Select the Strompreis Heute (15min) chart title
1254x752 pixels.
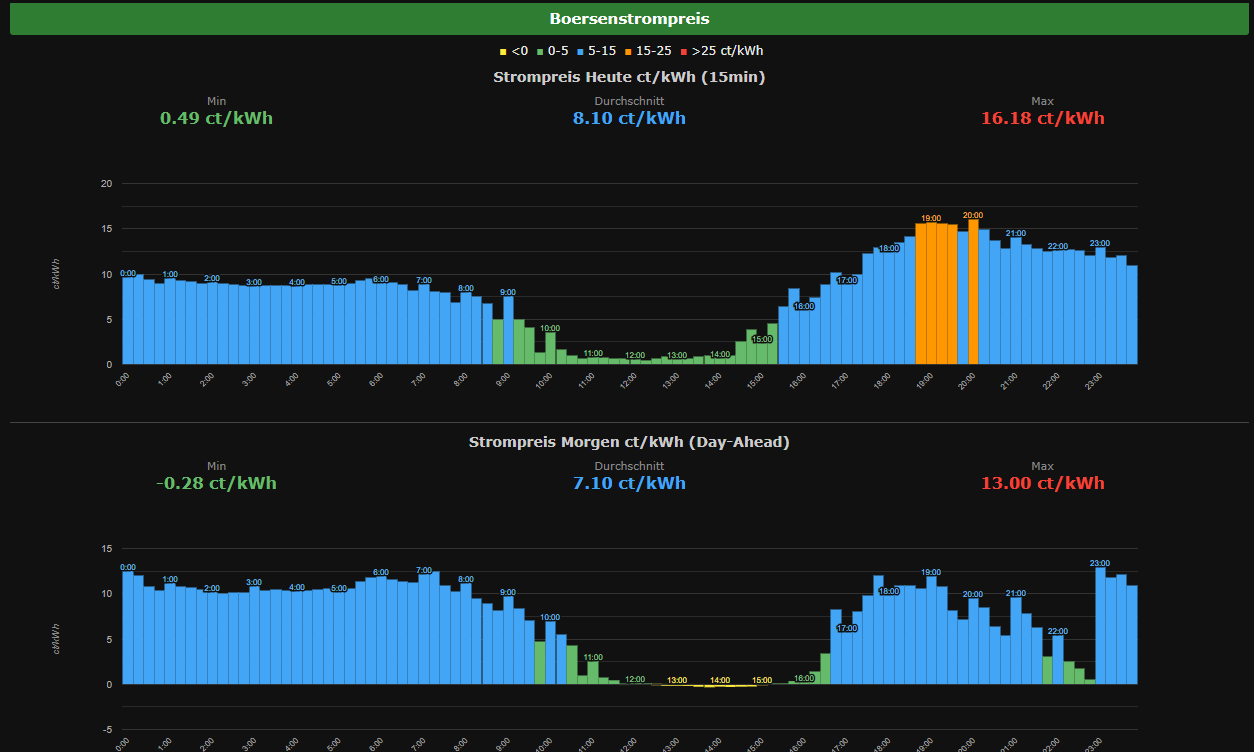click(x=629, y=77)
